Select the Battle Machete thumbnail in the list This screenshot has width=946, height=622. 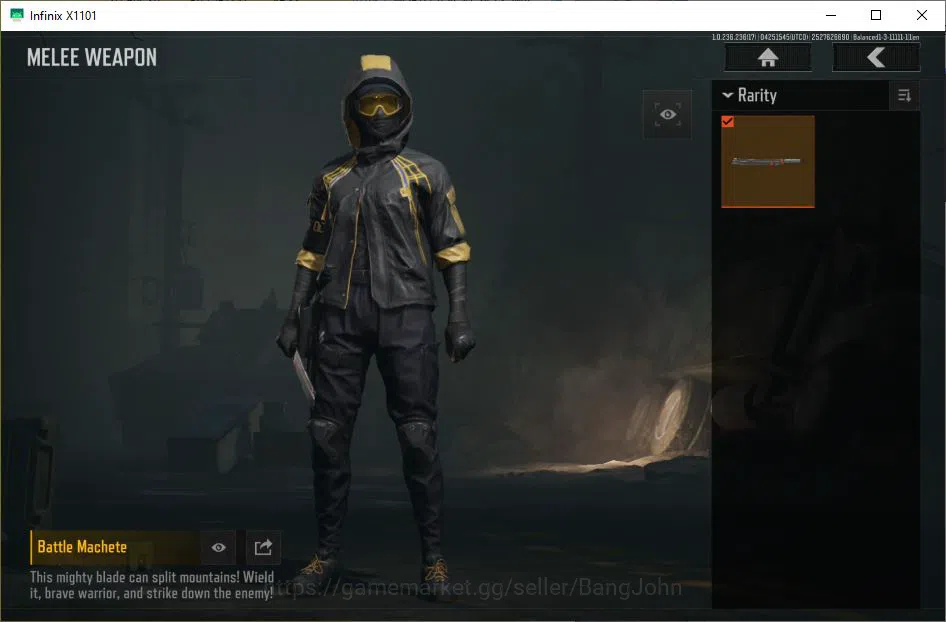[768, 162]
